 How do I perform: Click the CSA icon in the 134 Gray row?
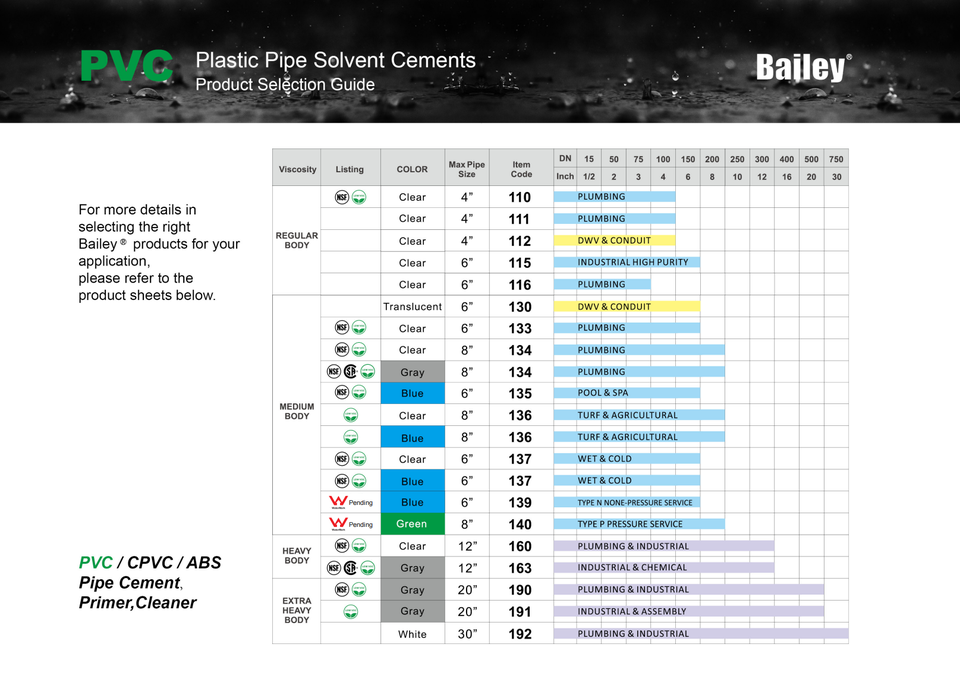(x=350, y=371)
